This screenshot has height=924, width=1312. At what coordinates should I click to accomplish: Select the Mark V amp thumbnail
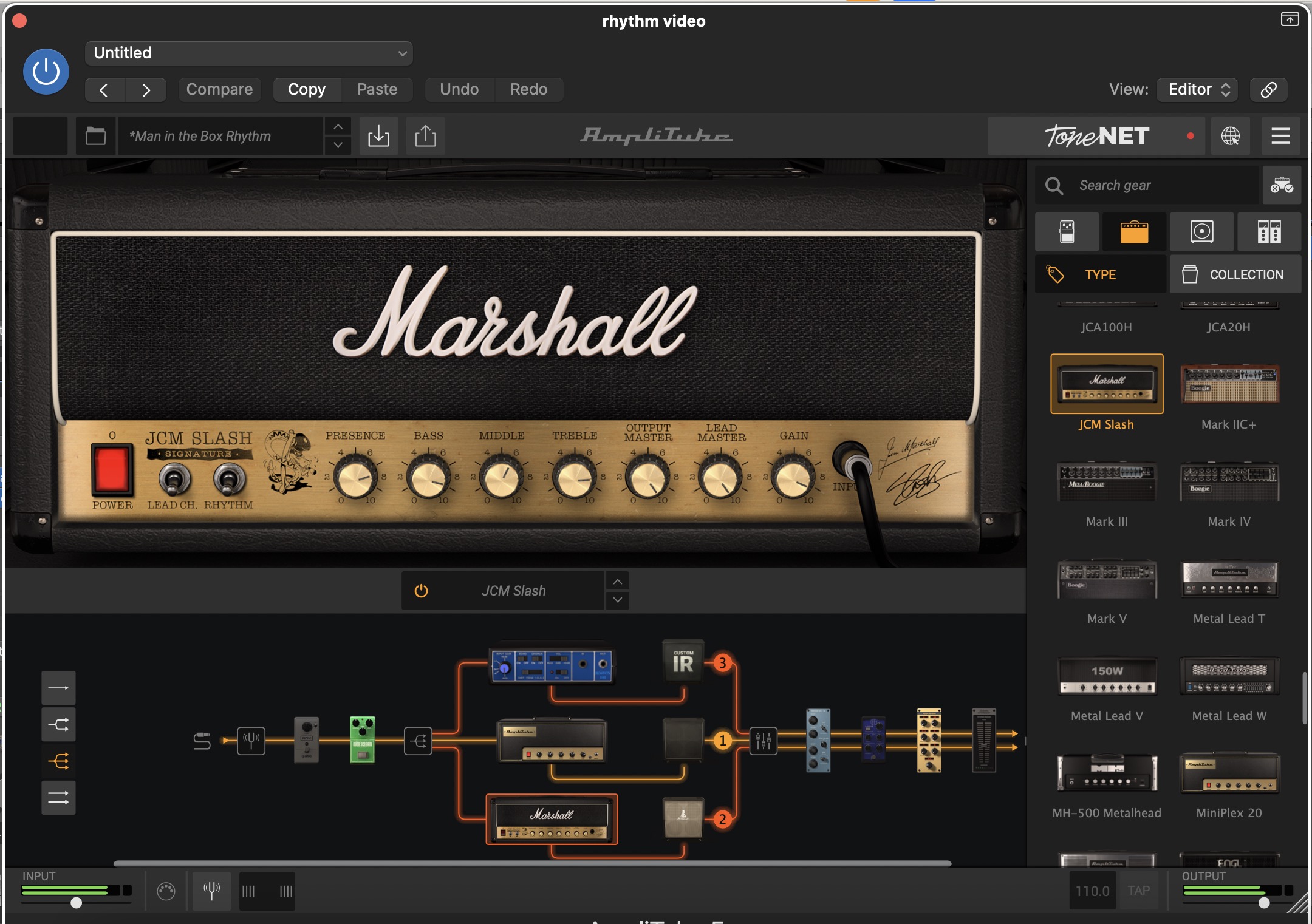[1107, 579]
